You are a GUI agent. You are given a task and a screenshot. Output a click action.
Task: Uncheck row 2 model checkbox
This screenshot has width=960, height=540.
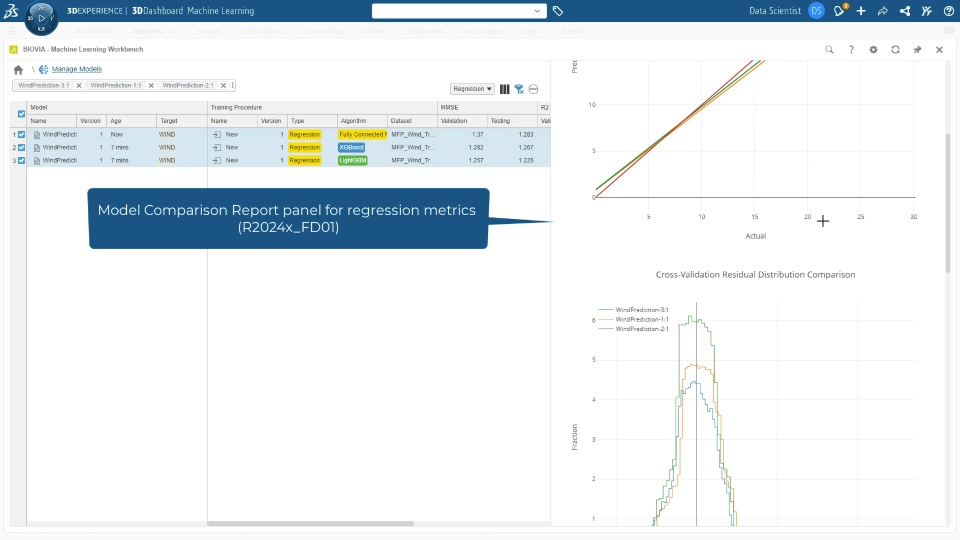(21, 148)
